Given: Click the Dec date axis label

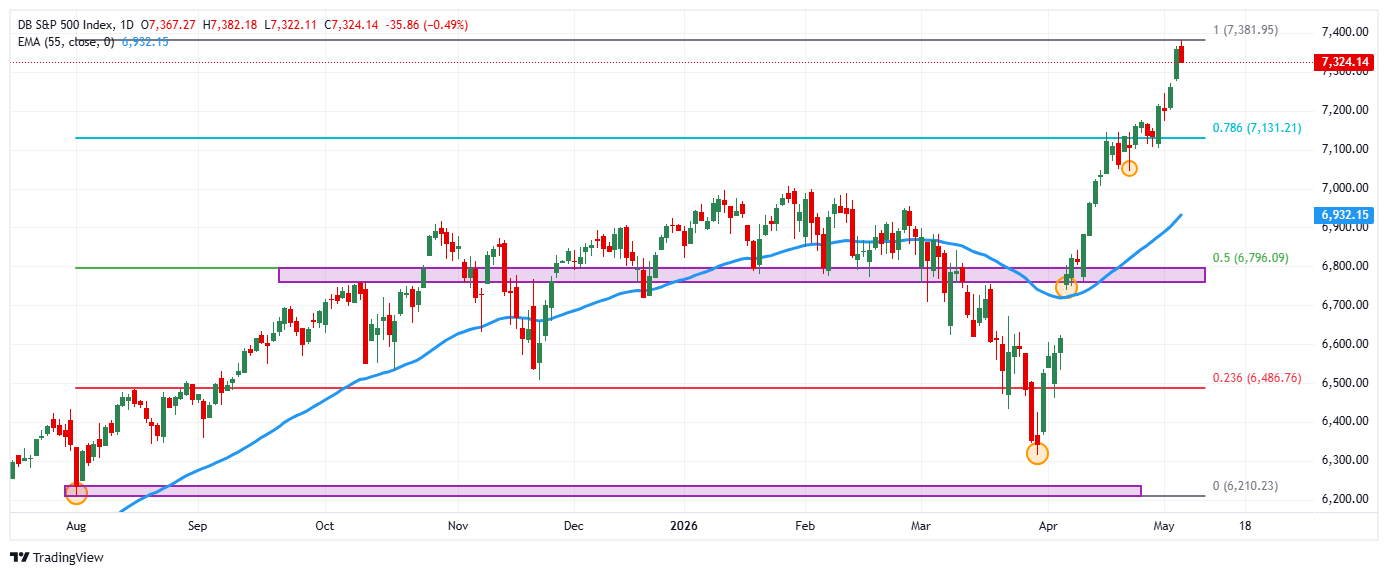Looking at the screenshot, I should pyautogui.click(x=573, y=525).
